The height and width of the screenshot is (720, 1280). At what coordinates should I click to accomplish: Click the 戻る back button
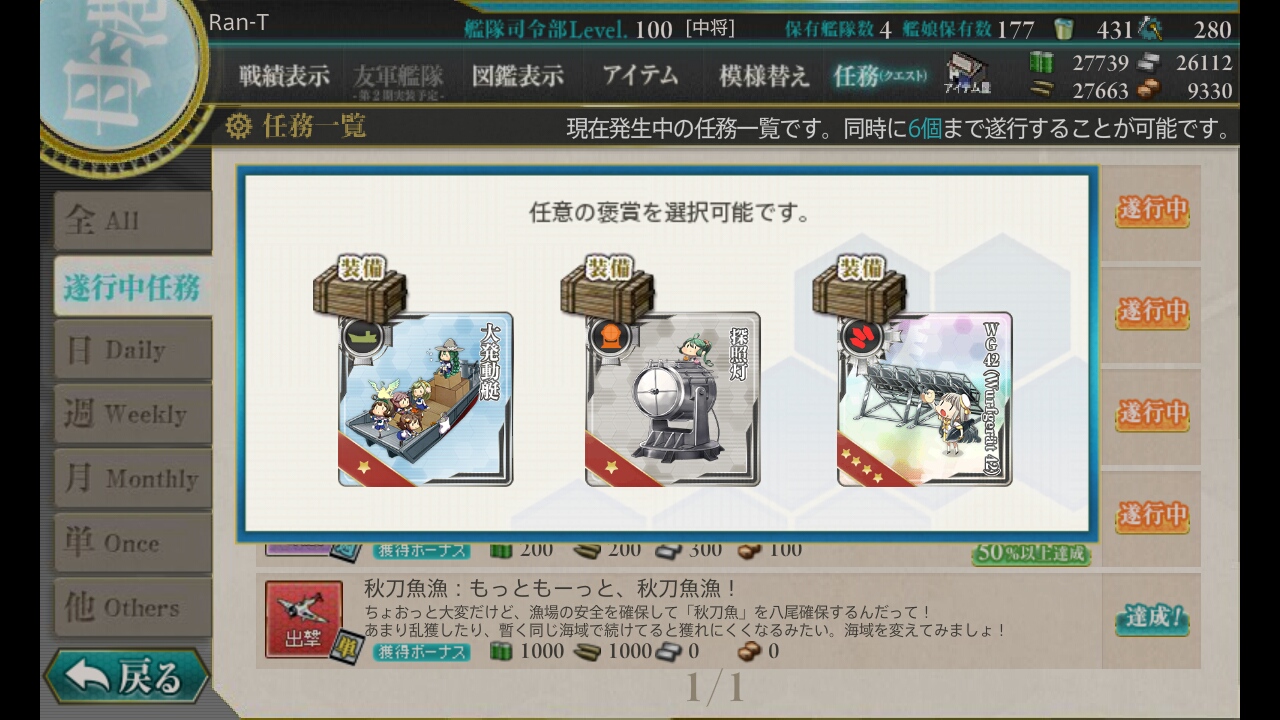(127, 677)
